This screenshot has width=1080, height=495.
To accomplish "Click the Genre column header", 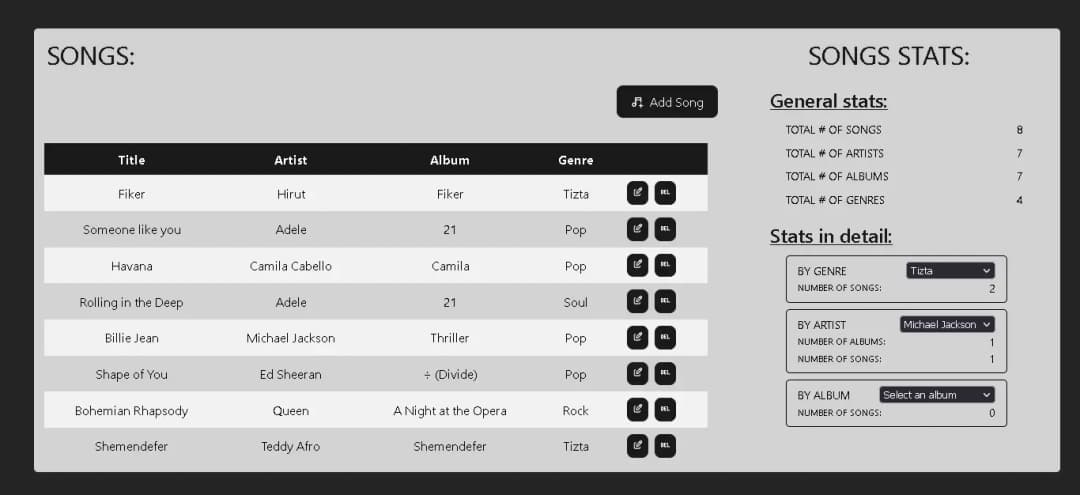I will coord(575,160).
